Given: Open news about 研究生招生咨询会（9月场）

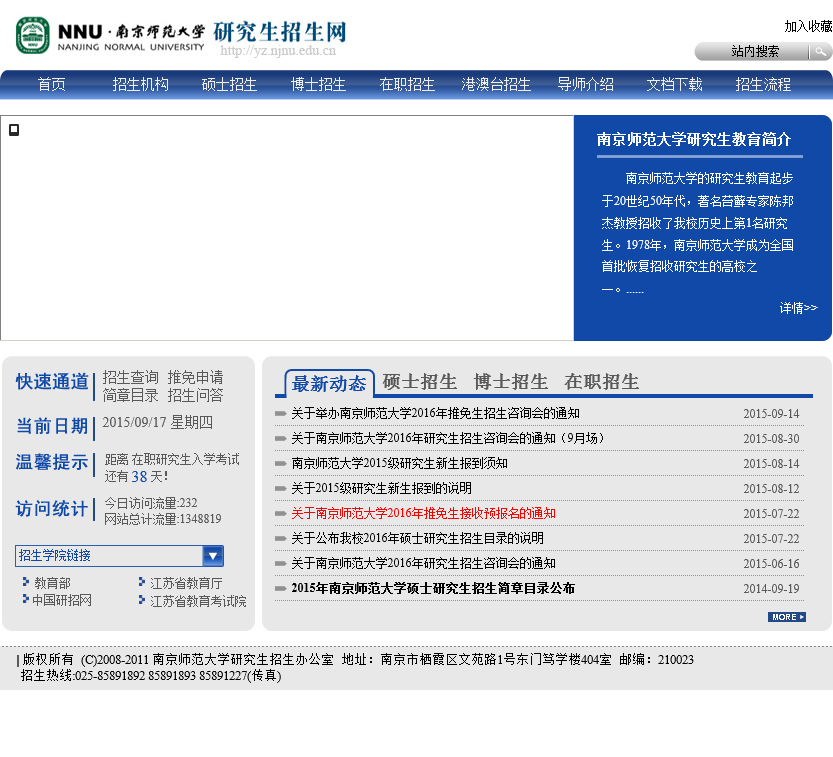Looking at the screenshot, I should click(x=447, y=438).
